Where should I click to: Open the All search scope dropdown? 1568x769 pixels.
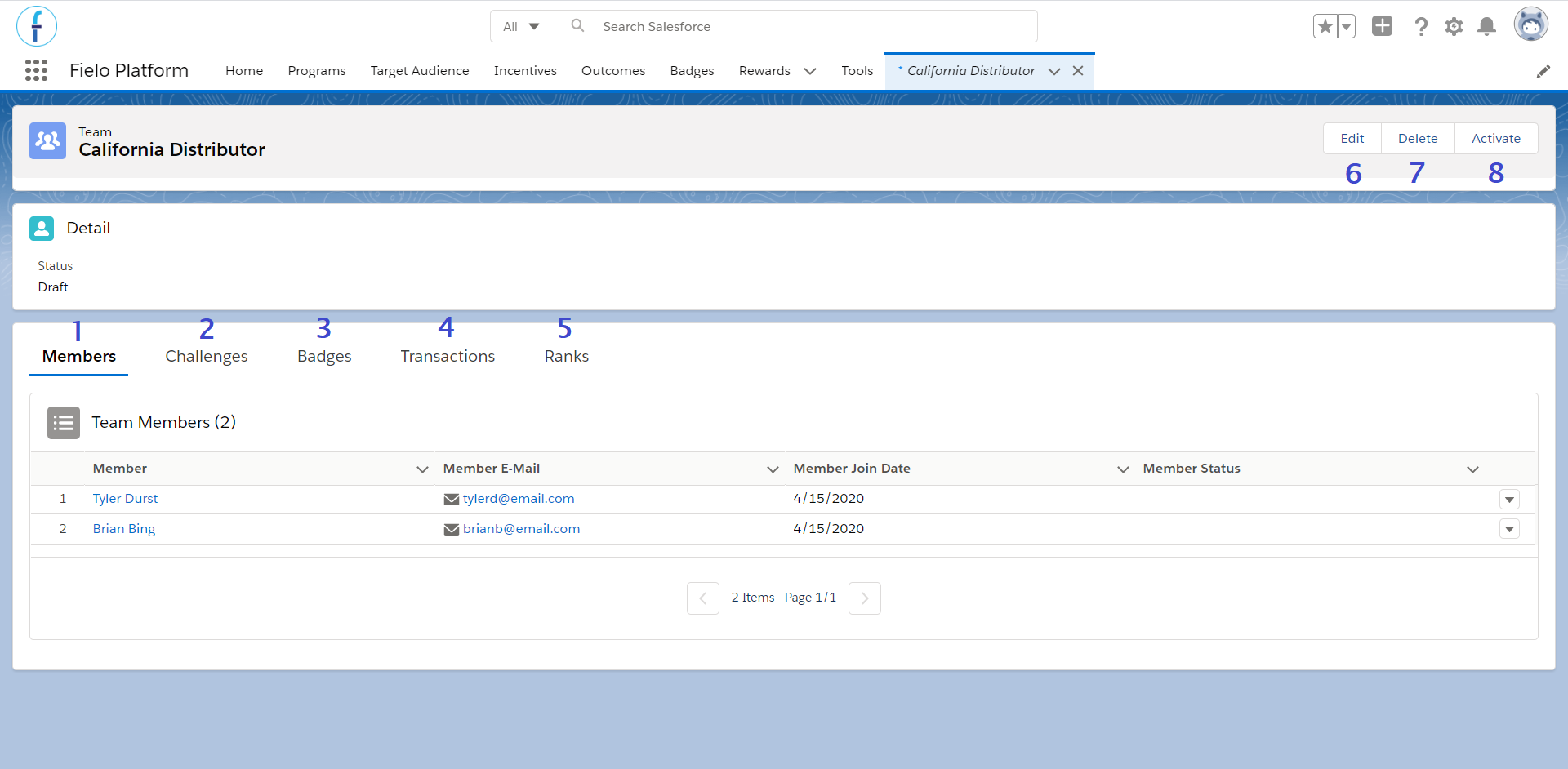521,26
